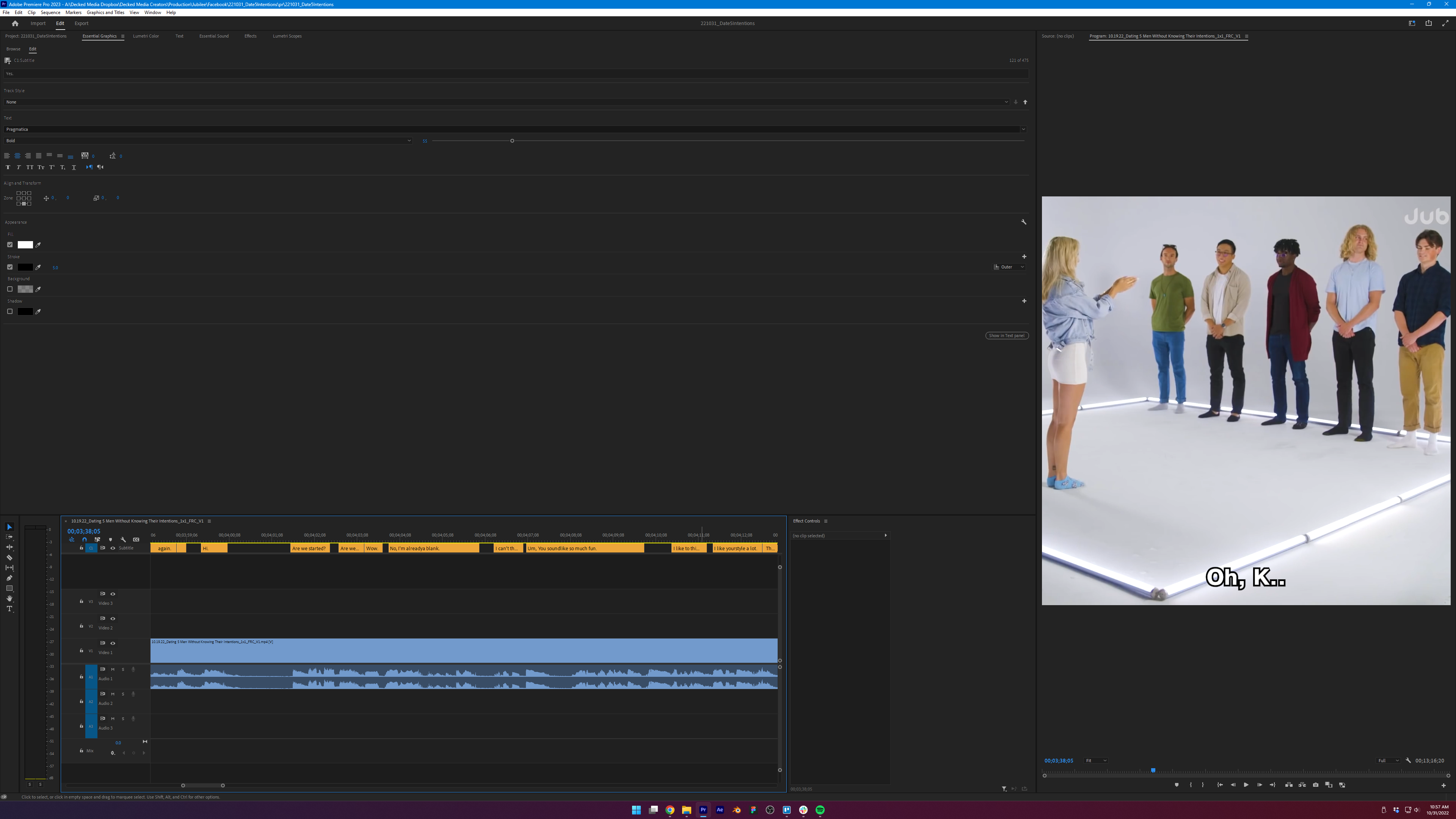Switch to the Export workspace tab

pos(82,23)
